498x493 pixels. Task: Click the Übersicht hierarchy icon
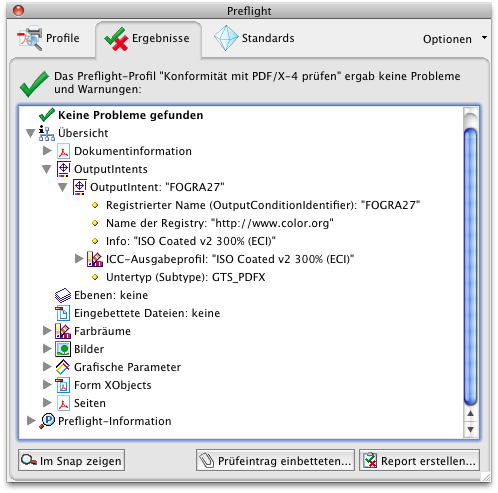click(x=47, y=133)
